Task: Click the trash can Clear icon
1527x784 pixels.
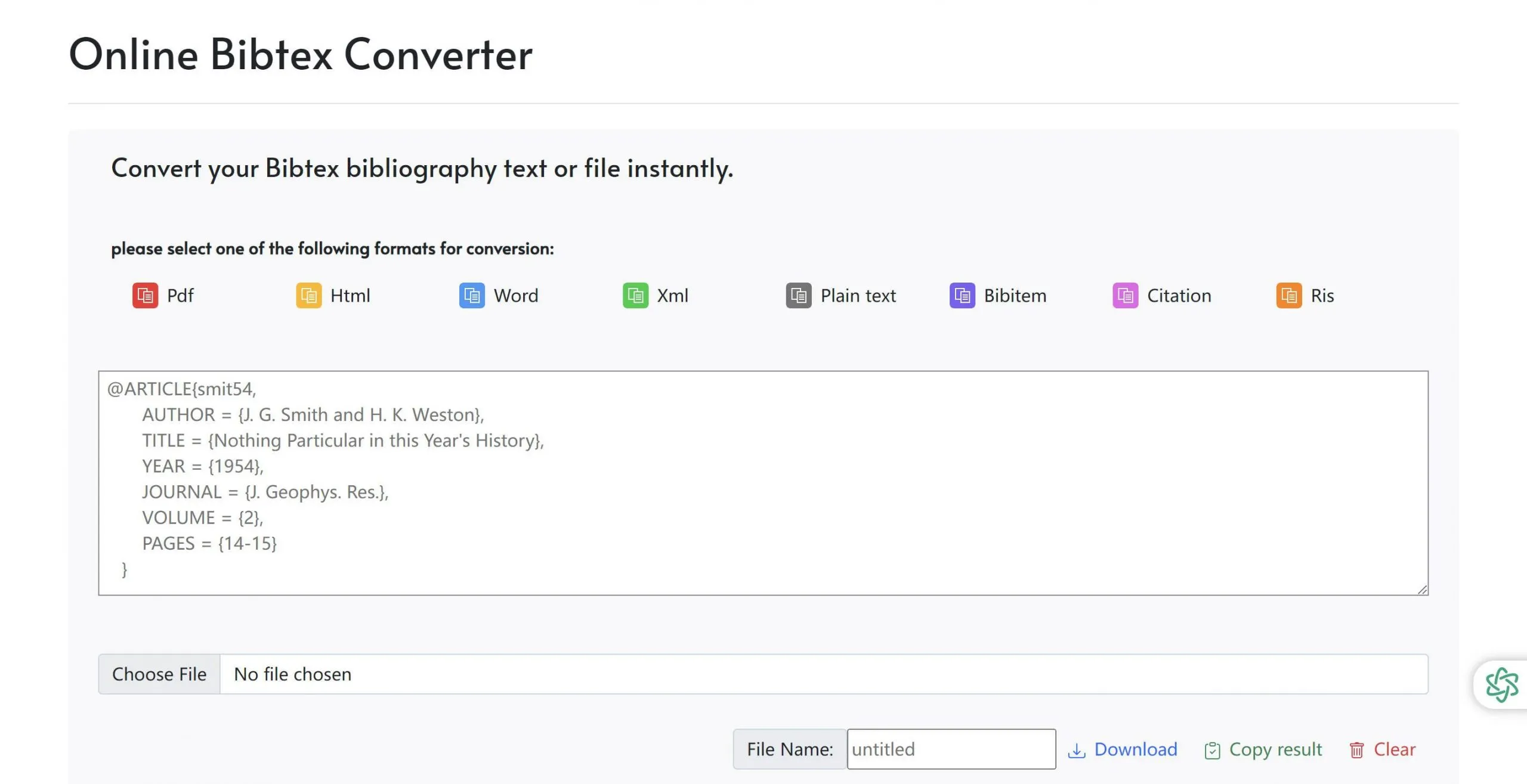Action: pos(1357,750)
